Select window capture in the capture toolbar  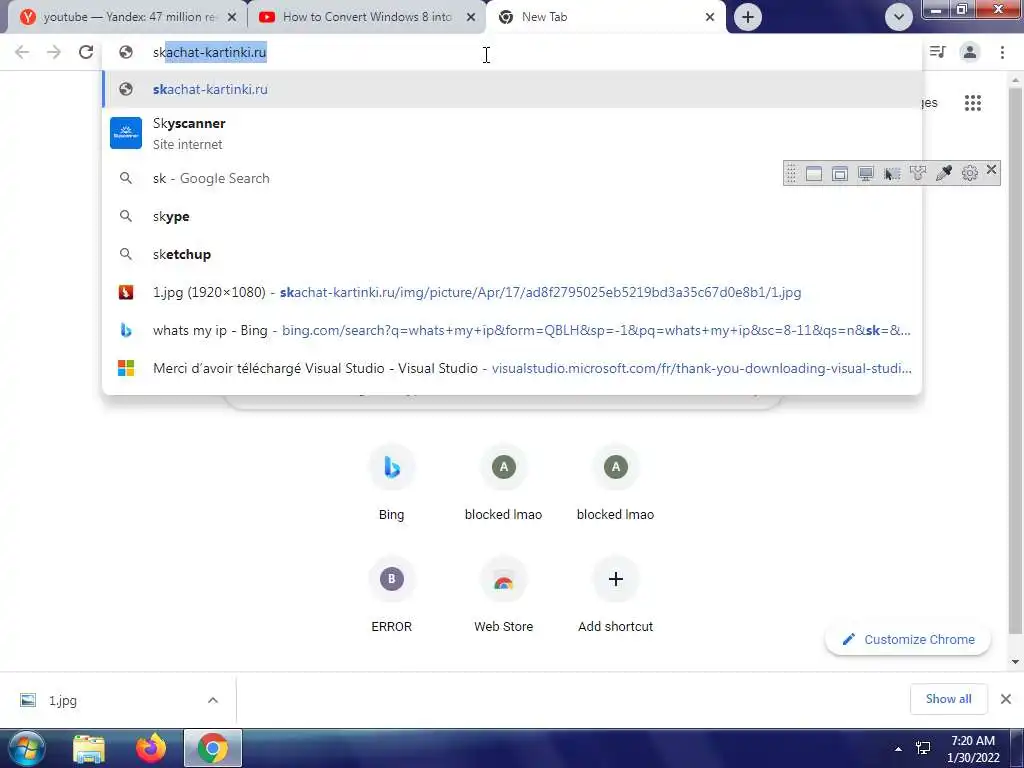coord(814,173)
